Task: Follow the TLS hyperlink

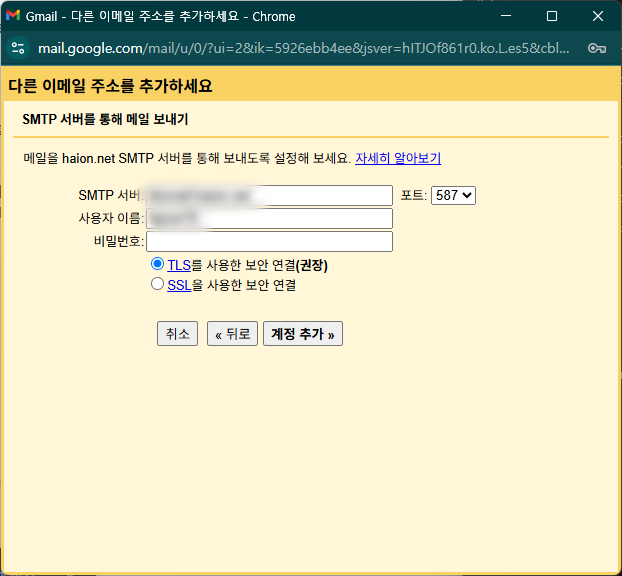Action: click(178, 266)
